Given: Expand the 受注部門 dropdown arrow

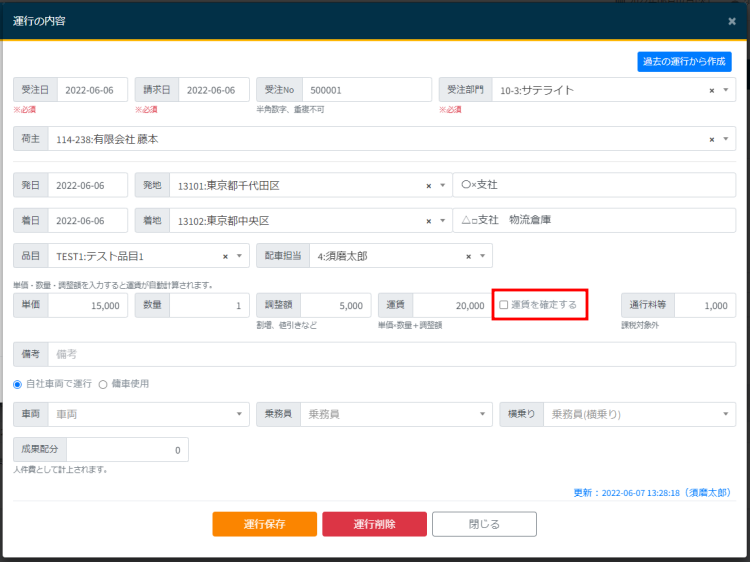Looking at the screenshot, I should pos(726,90).
